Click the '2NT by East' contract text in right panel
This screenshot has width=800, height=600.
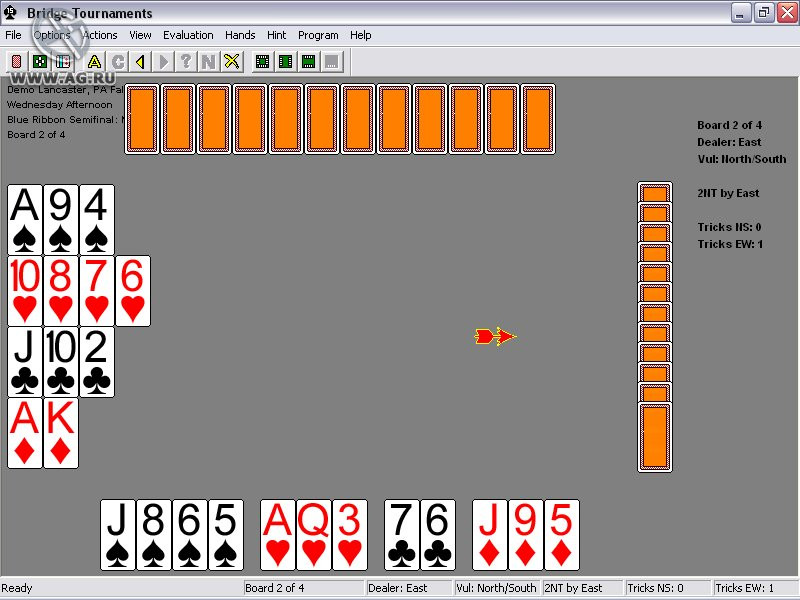728,193
